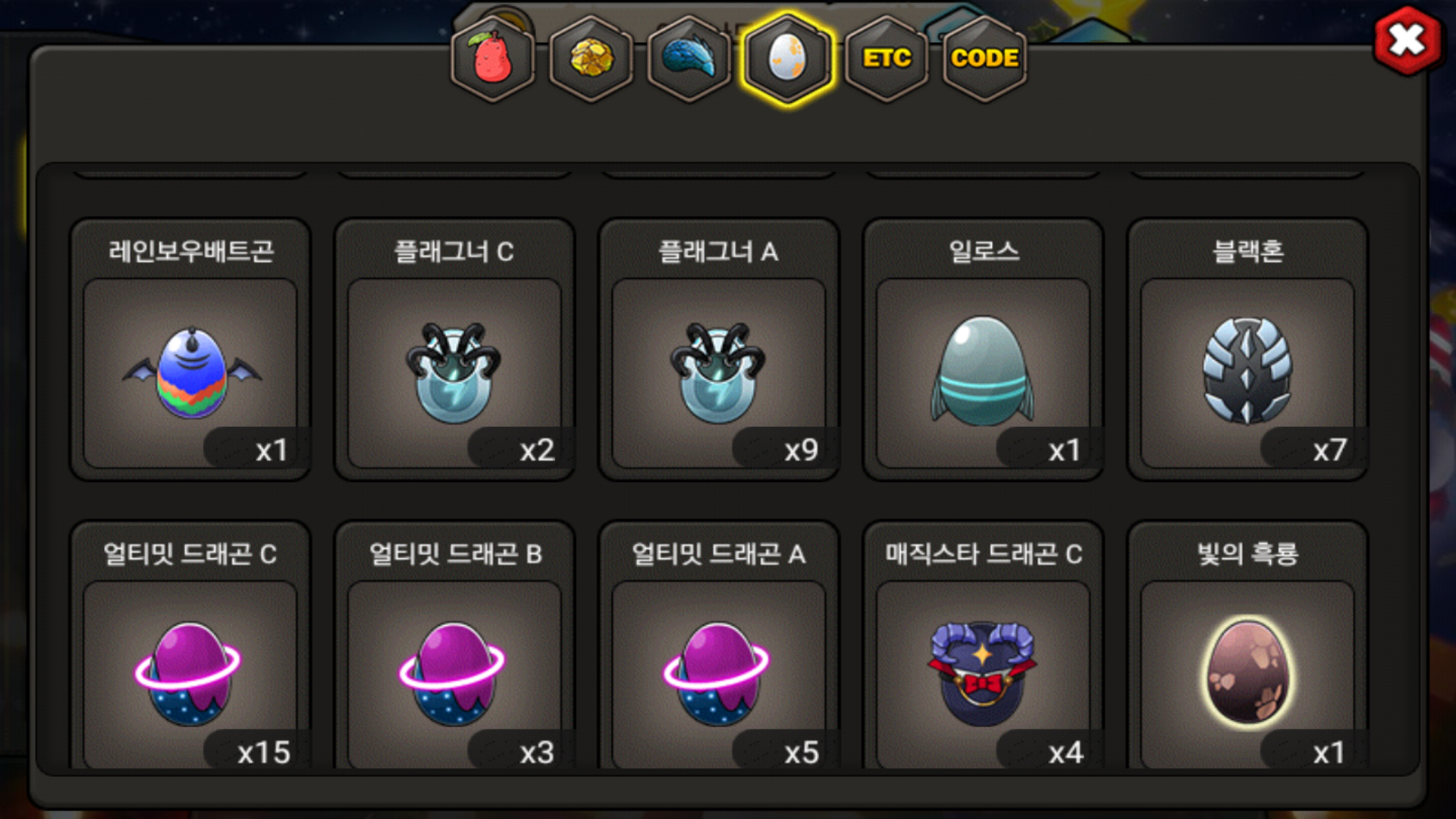The height and width of the screenshot is (819, 1456).
Task: Select the 얼티밋 드래곤 A egg
Action: coord(719,645)
